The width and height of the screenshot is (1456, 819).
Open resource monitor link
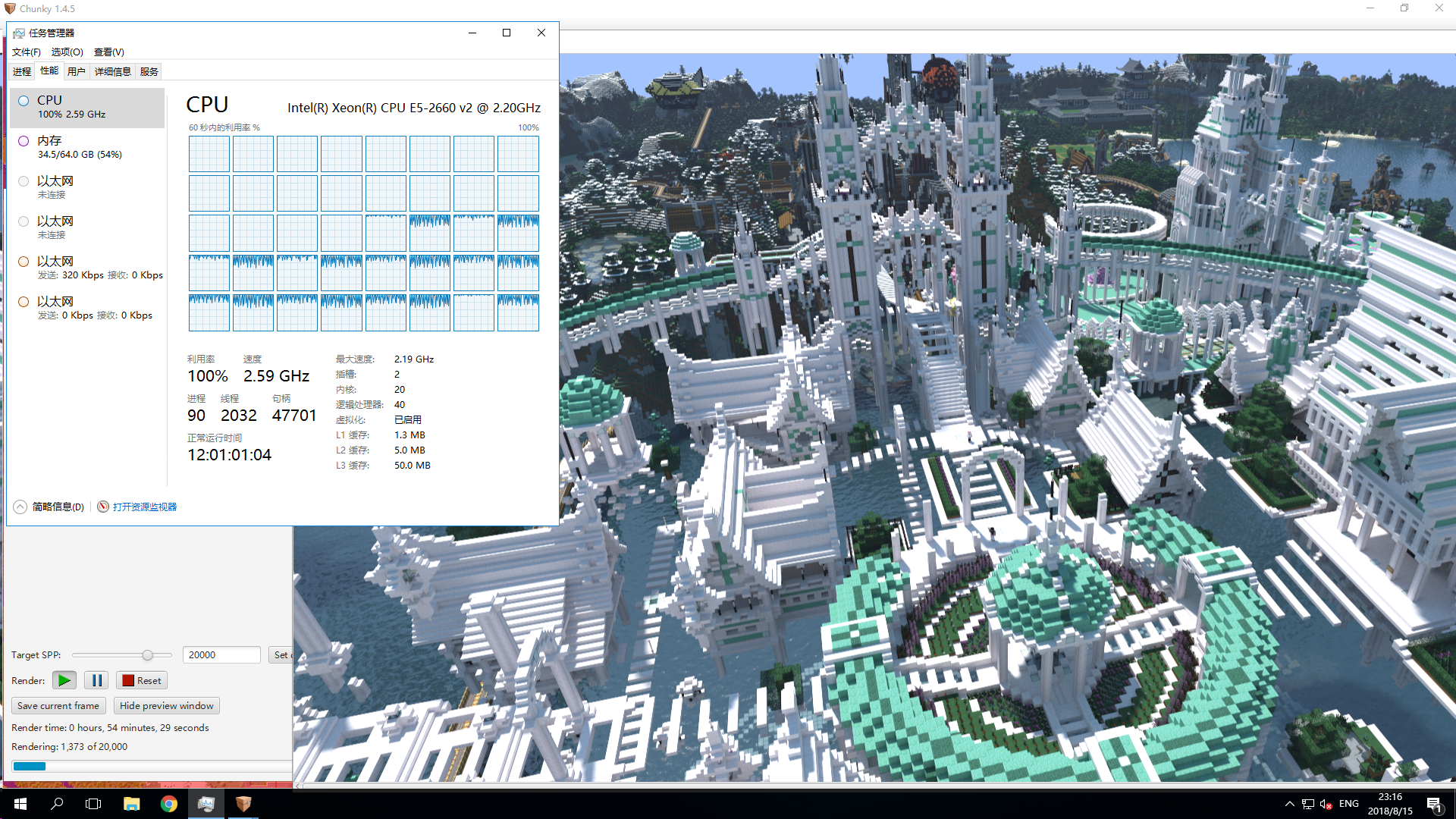click(144, 507)
